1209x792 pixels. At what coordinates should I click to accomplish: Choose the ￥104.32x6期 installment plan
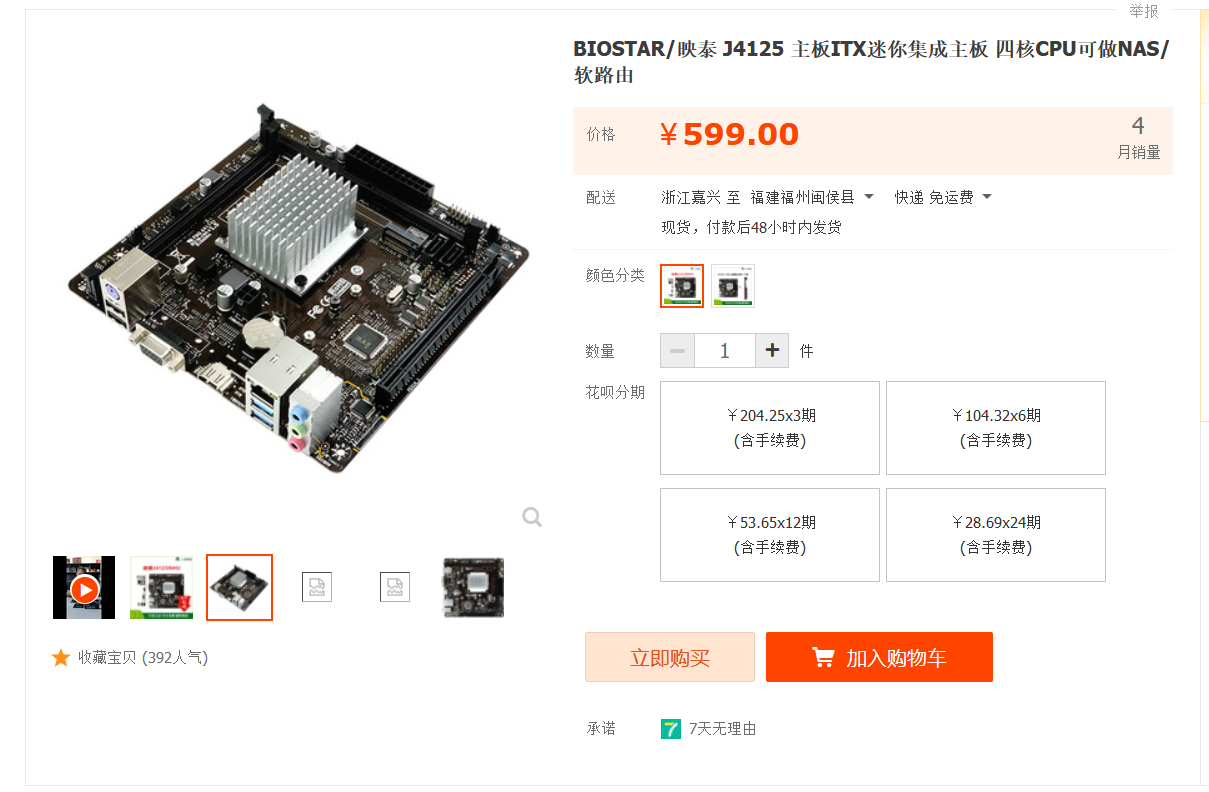click(x=996, y=428)
